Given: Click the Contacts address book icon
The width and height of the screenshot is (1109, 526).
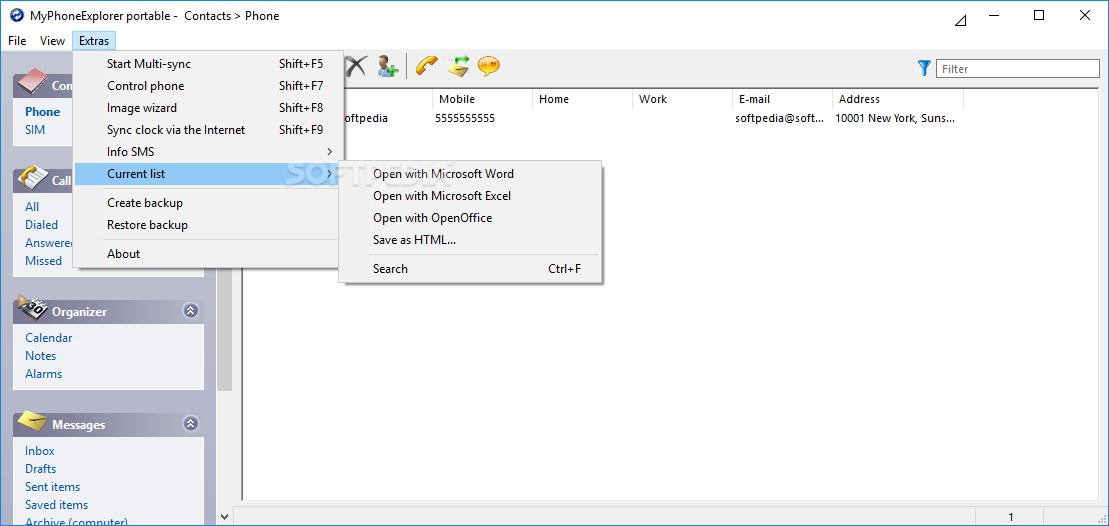Looking at the screenshot, I should tap(33, 83).
